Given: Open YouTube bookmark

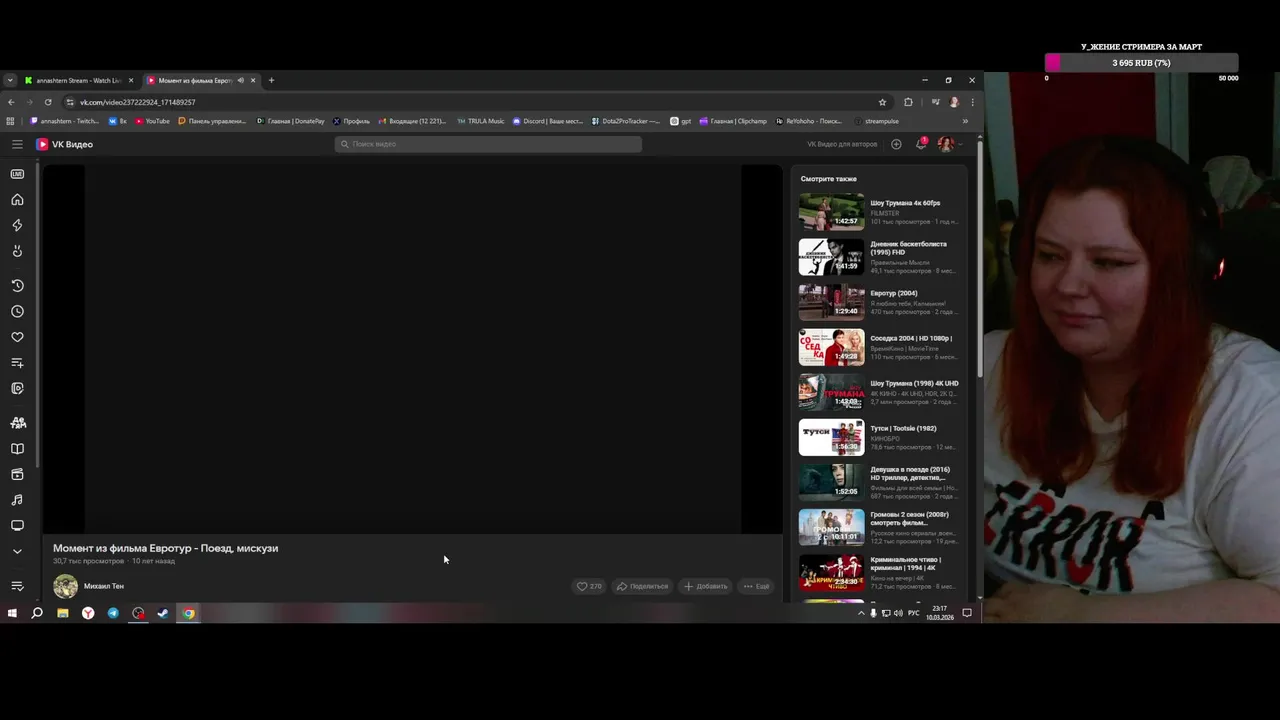Looking at the screenshot, I should coord(152,121).
